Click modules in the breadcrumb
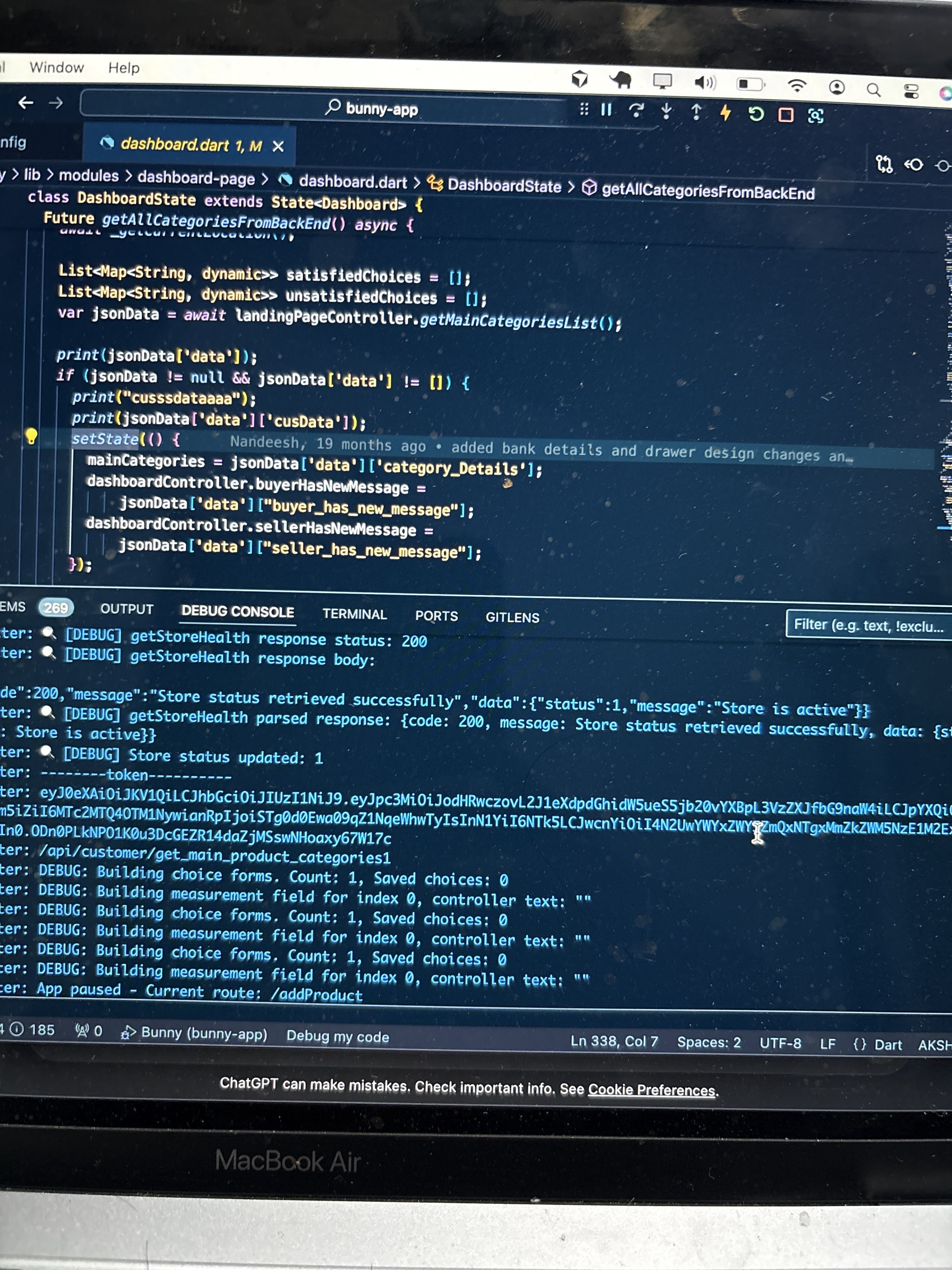 (x=88, y=176)
